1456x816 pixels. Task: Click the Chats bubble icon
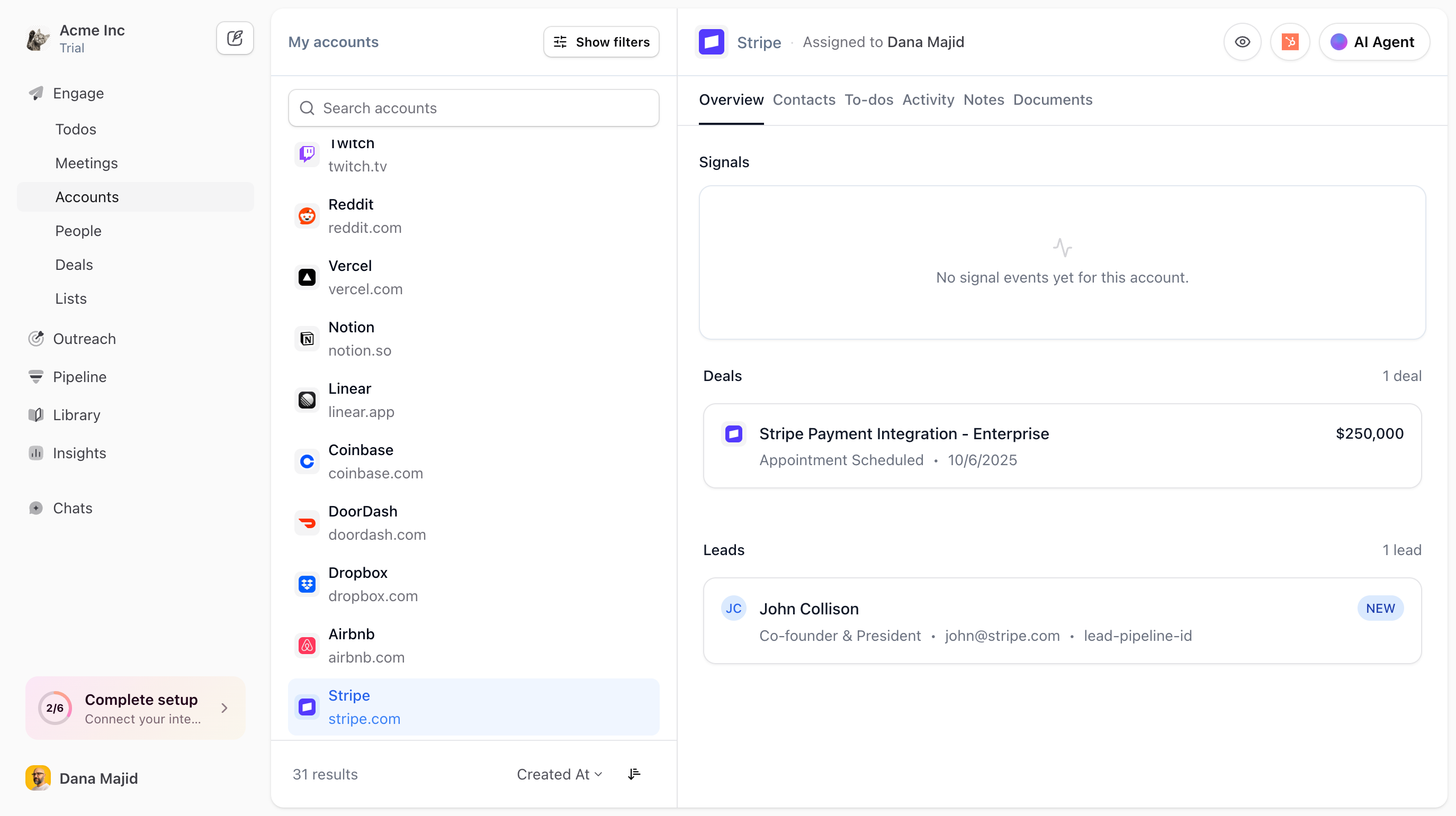[x=36, y=508]
